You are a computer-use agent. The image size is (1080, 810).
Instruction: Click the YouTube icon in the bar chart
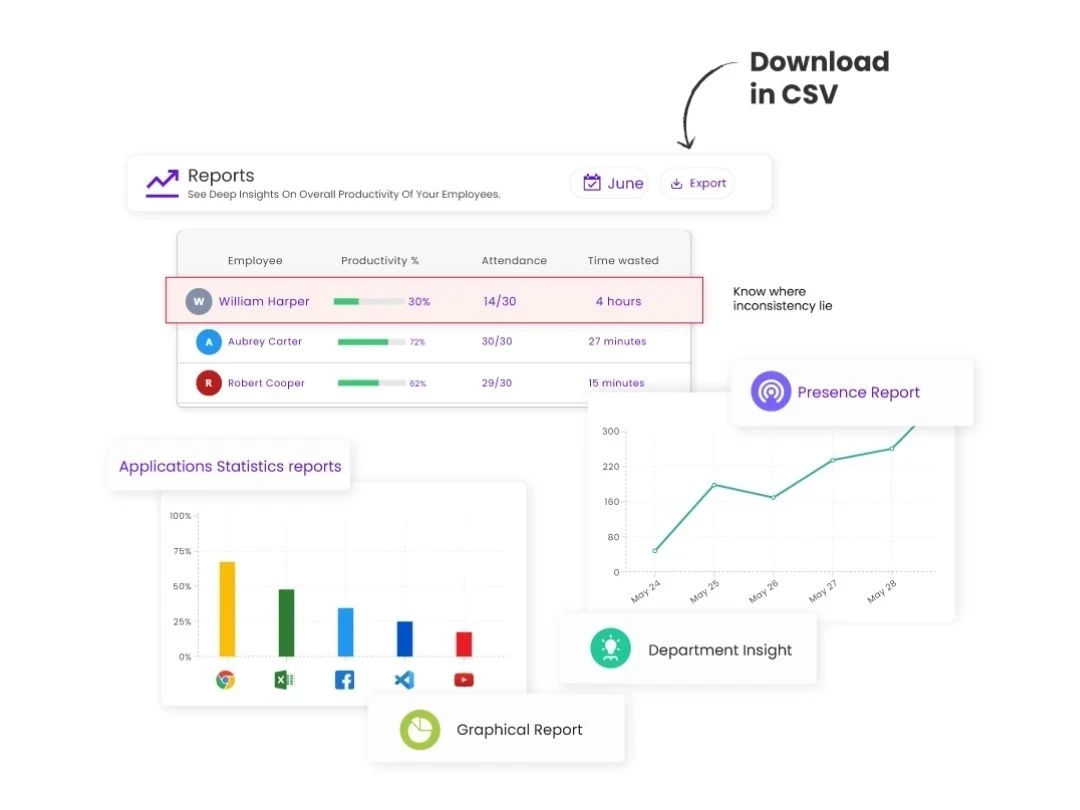[x=463, y=680]
